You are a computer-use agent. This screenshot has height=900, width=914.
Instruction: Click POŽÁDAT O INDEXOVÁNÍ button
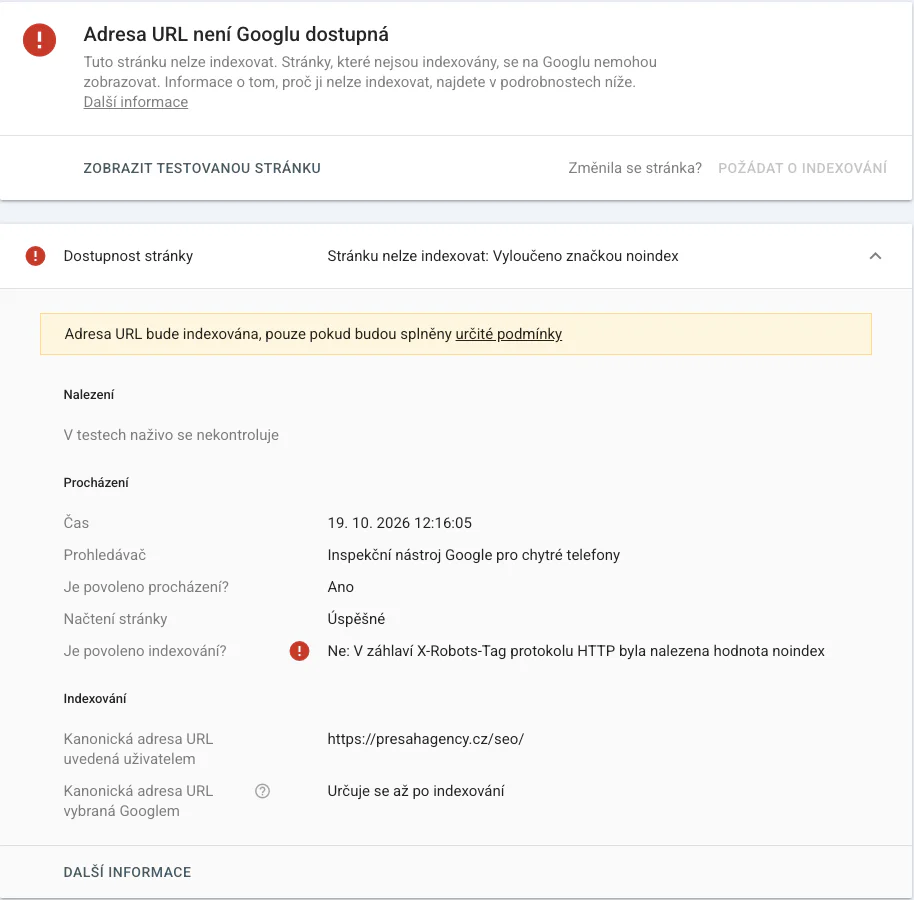802,168
